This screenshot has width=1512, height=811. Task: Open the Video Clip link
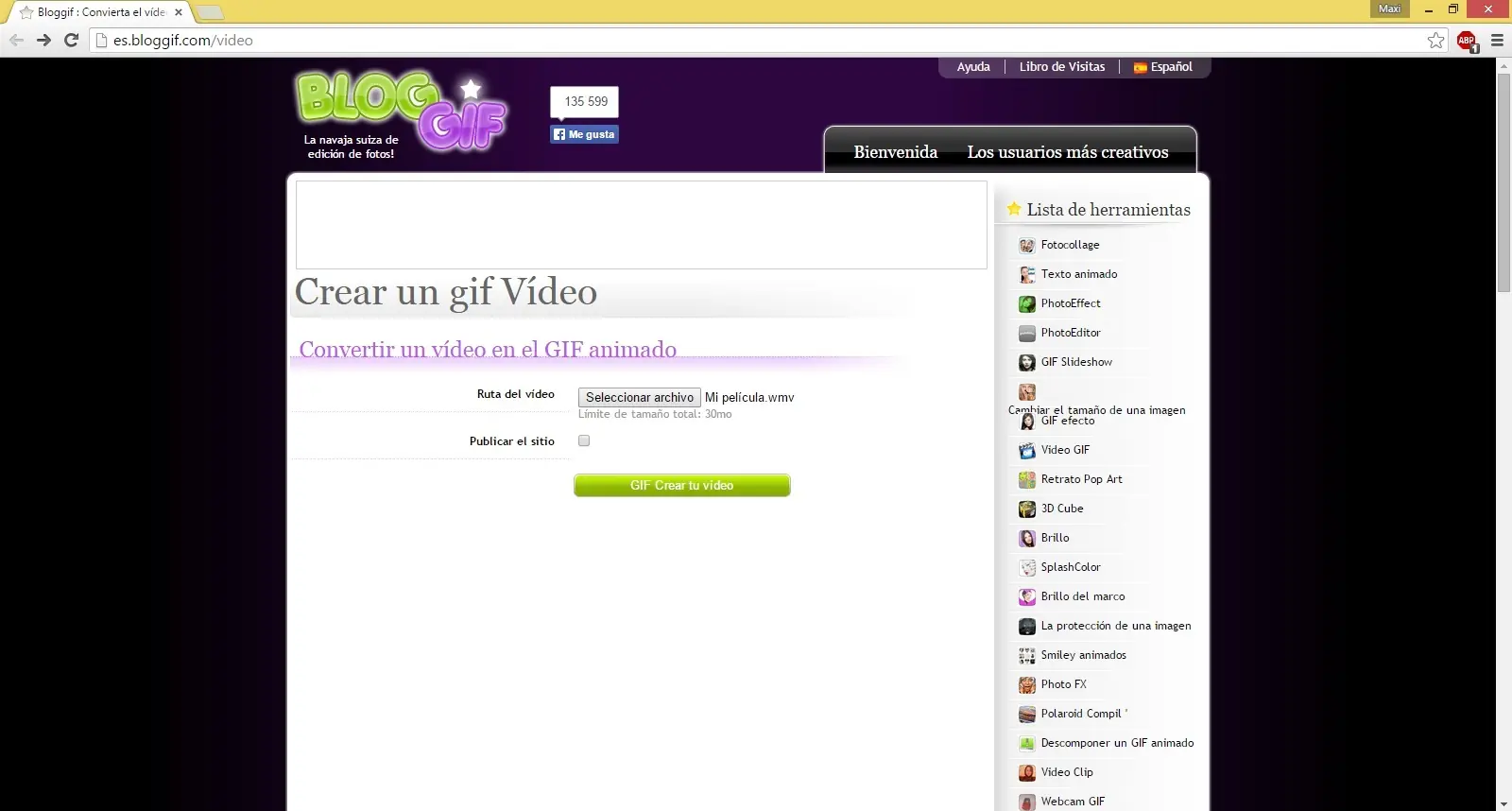pyautogui.click(x=1067, y=772)
